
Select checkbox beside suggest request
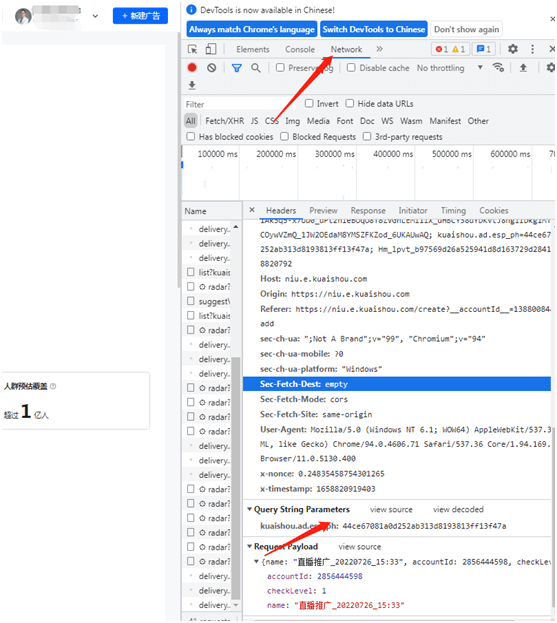pyautogui.click(x=191, y=301)
